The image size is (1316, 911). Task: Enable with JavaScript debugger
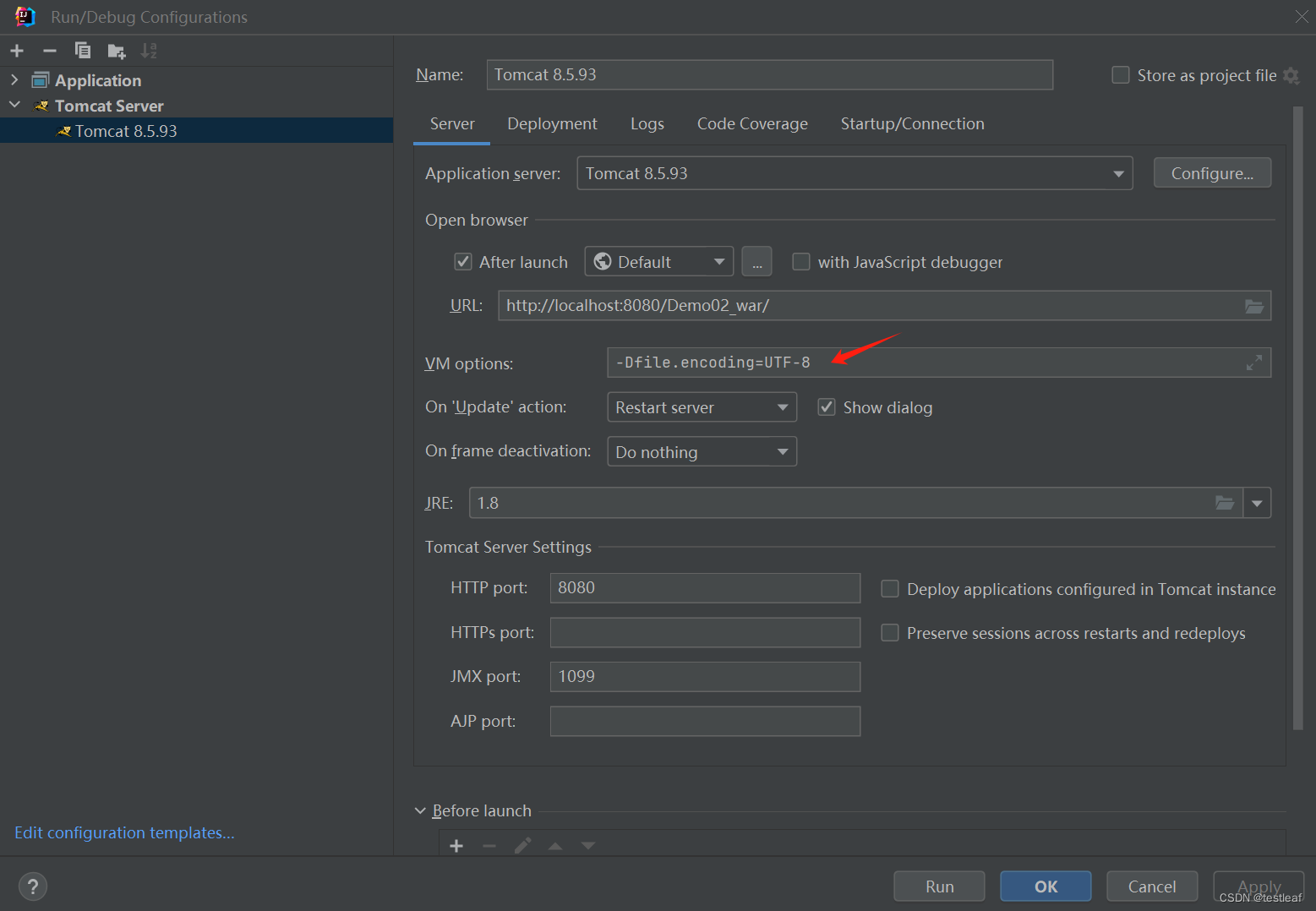coord(800,262)
